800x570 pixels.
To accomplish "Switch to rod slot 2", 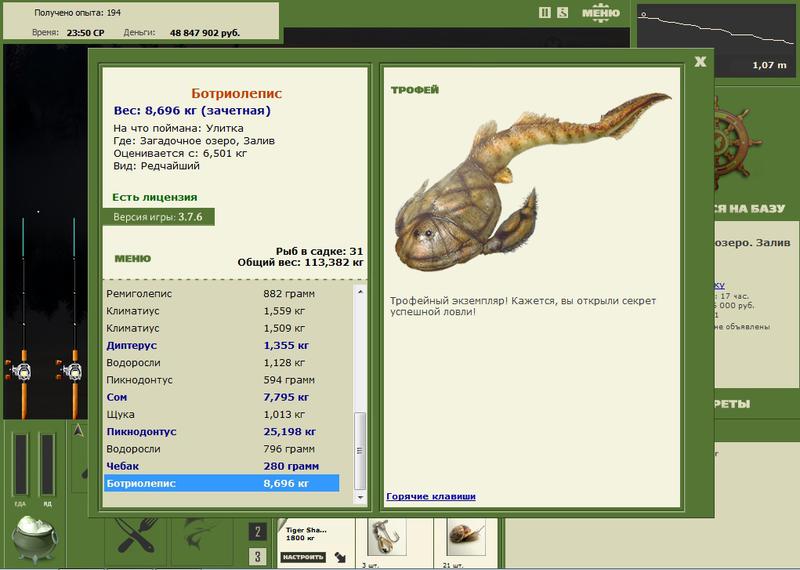I will point(258,532).
